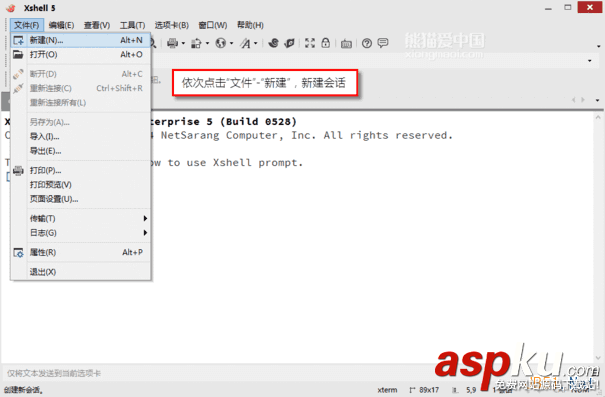605x397 pixels.
Task: Click the Xshell 5 title bar app icon
Action: pyautogui.click(x=10, y=8)
